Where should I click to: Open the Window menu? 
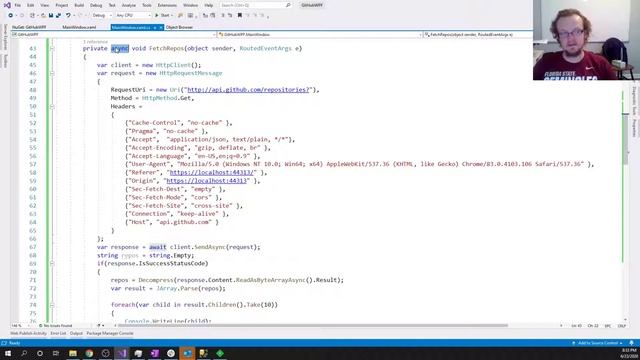pos(190,5)
